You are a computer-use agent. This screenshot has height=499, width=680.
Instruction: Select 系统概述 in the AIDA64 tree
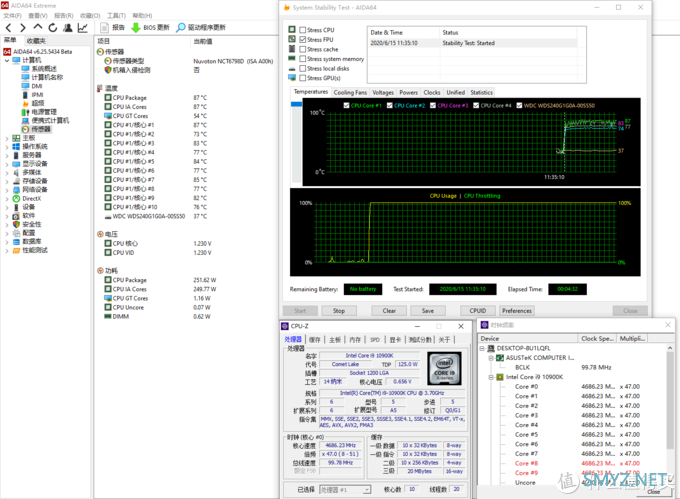39,68
